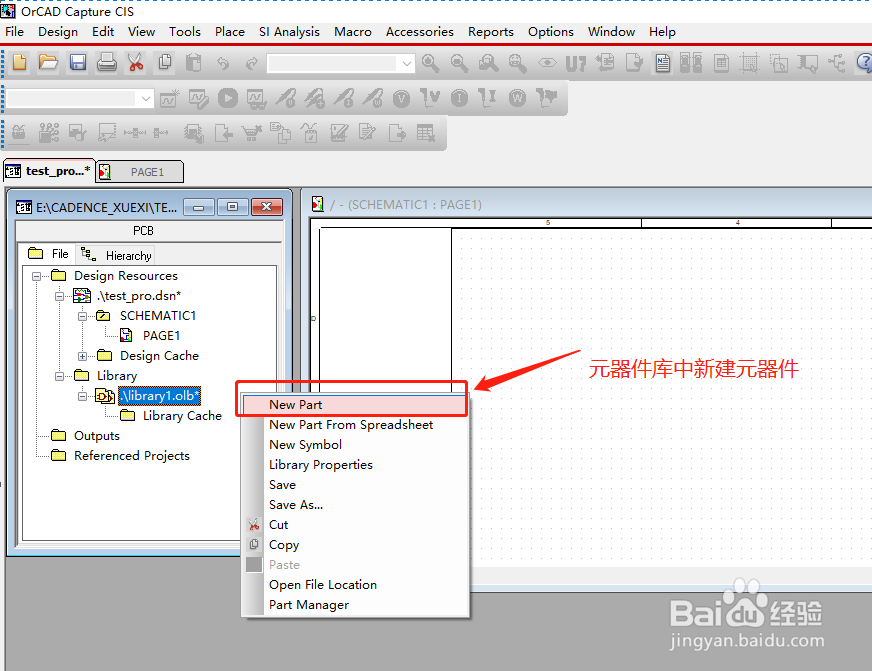Click the Annotate U? toolbar icon
The height and width of the screenshot is (671, 872).
(x=576, y=63)
